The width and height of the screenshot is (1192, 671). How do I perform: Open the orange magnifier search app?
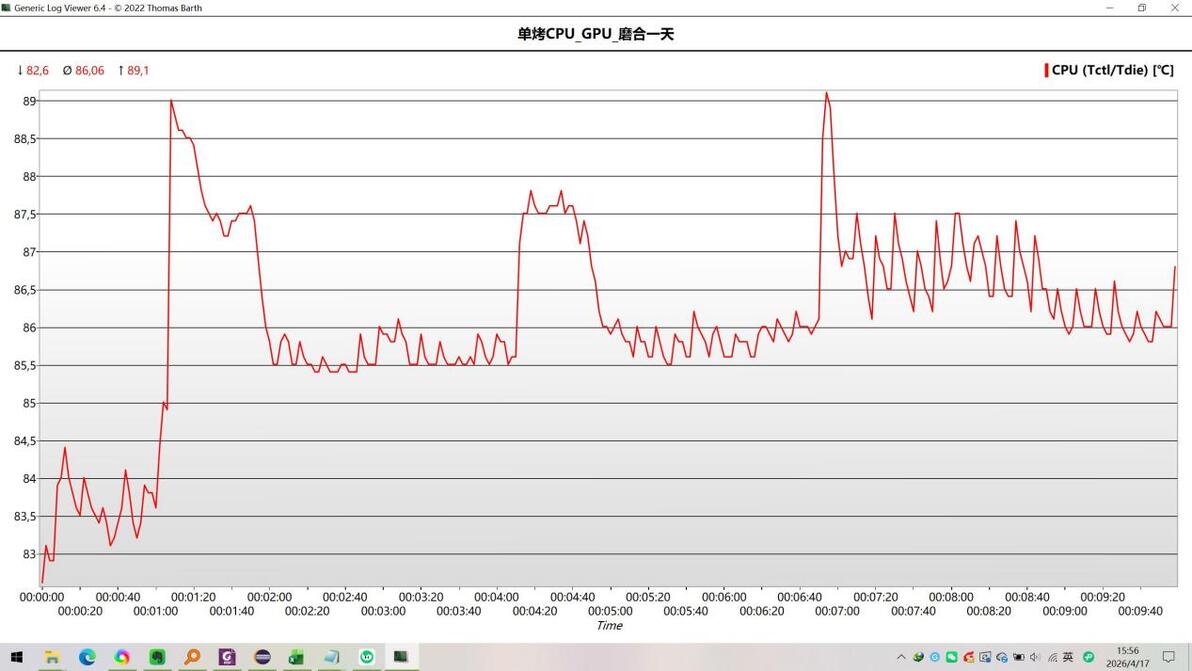[192, 657]
